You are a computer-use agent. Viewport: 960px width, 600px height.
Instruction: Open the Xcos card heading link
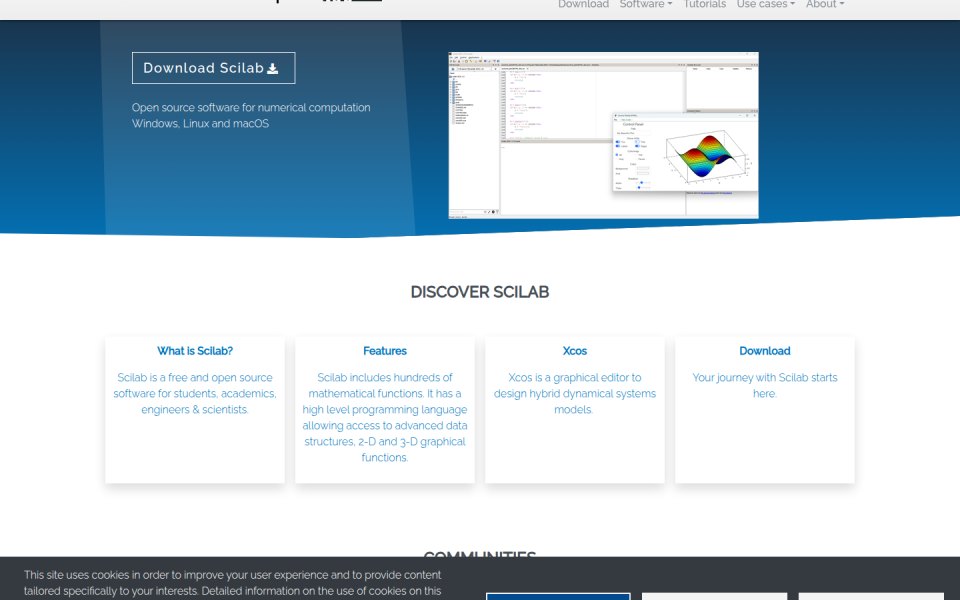coord(574,351)
